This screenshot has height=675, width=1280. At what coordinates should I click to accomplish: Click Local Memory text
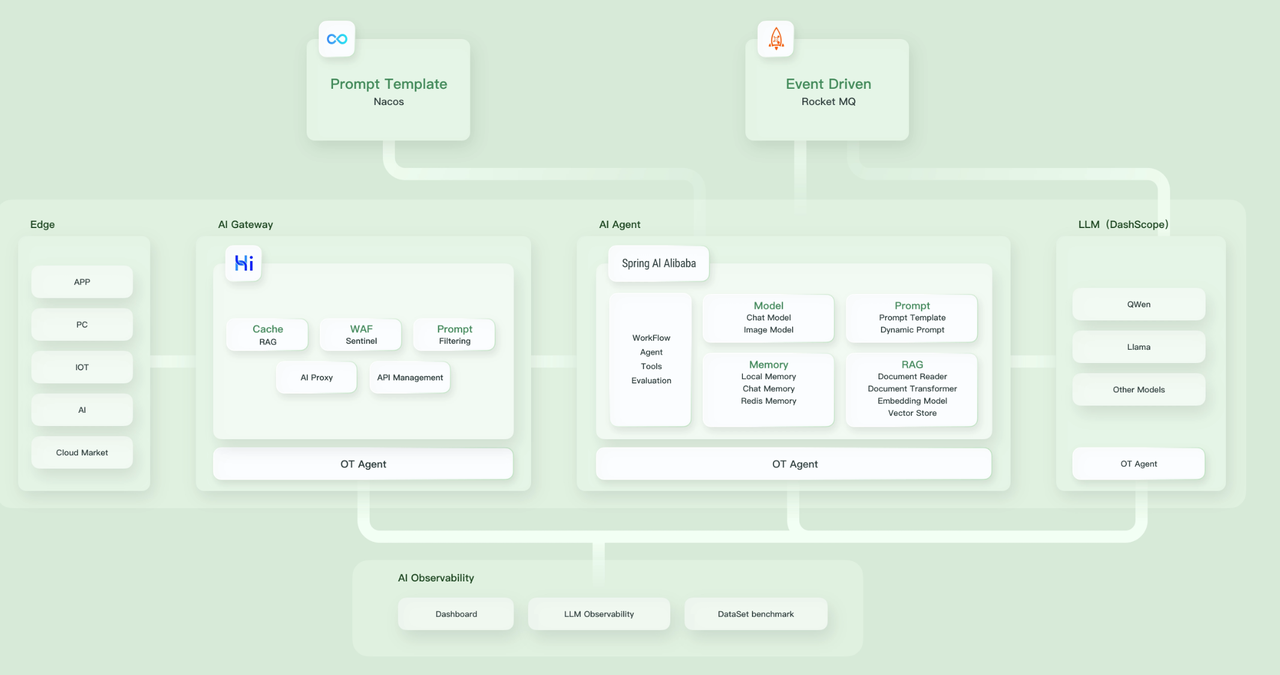768,377
